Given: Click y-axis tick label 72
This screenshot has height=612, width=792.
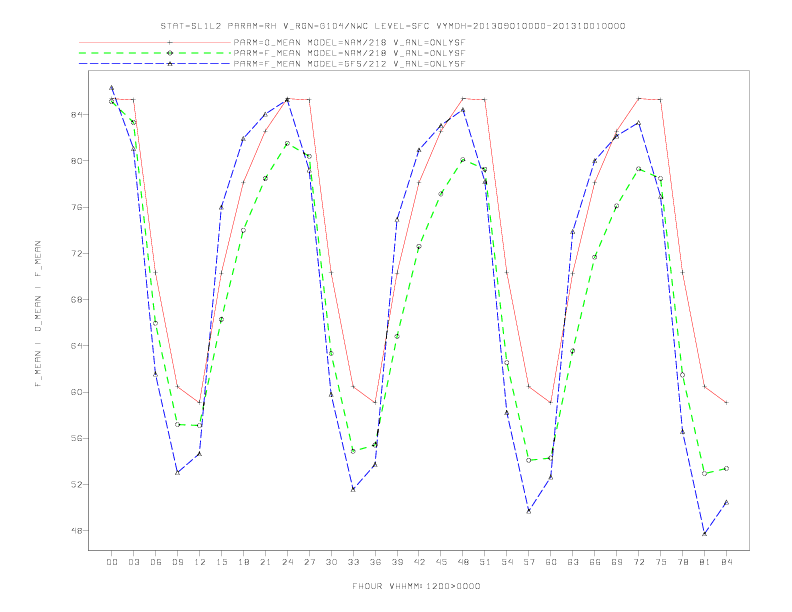Looking at the screenshot, I should pyautogui.click(x=76, y=253).
